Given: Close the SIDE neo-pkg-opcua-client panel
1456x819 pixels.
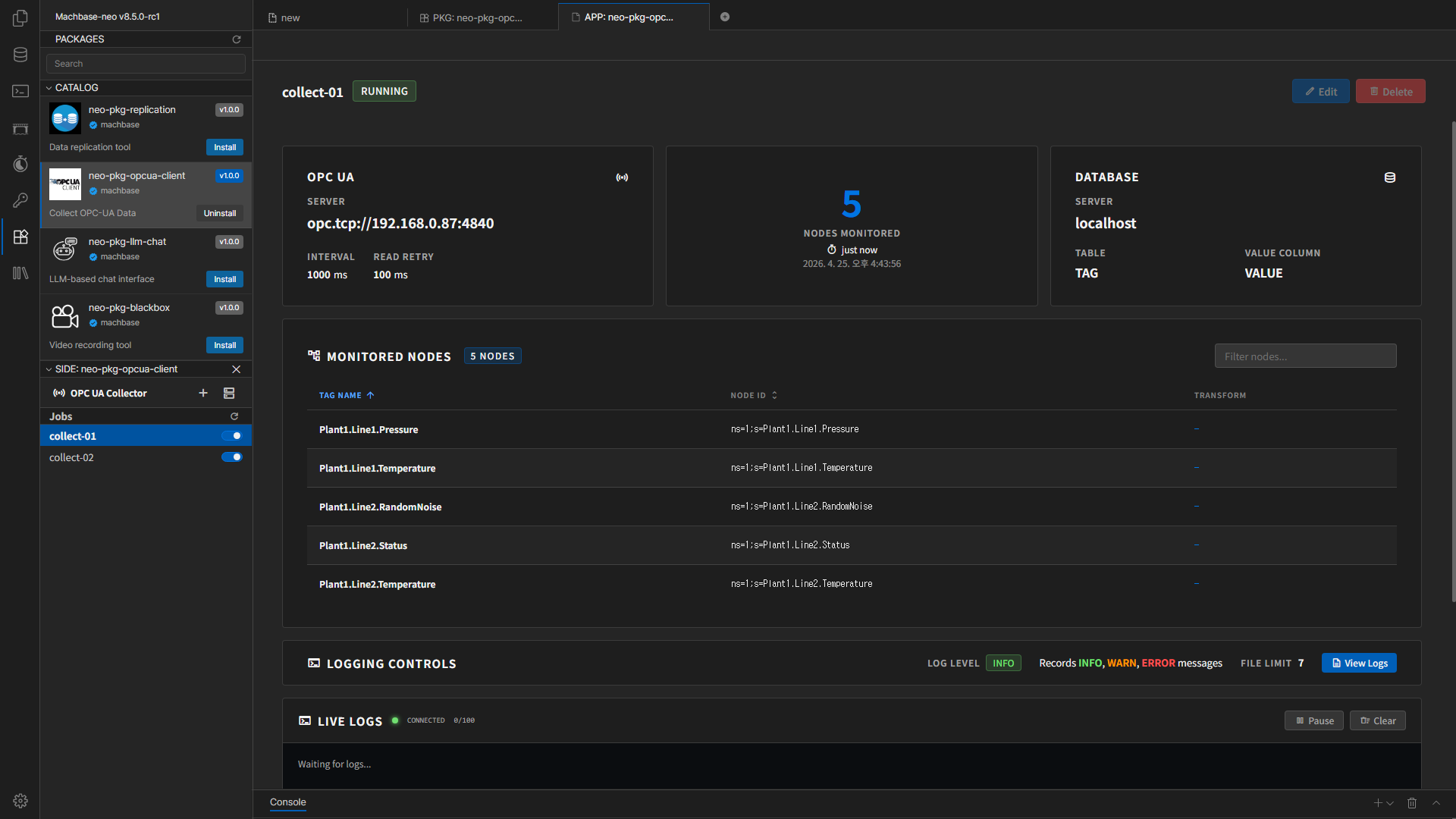Looking at the screenshot, I should [x=236, y=369].
